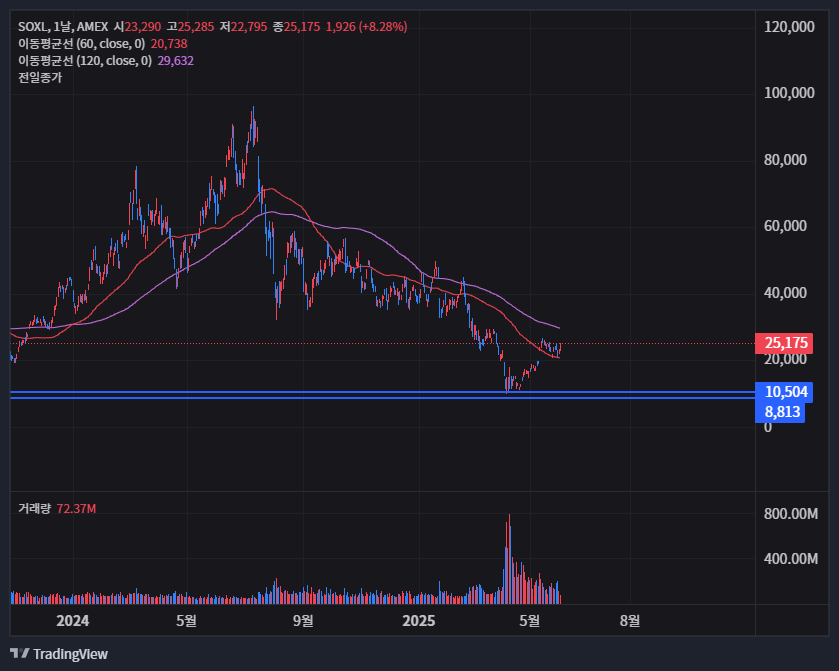Click the 120,000 price axis label
The image size is (839, 671).
pos(789,27)
